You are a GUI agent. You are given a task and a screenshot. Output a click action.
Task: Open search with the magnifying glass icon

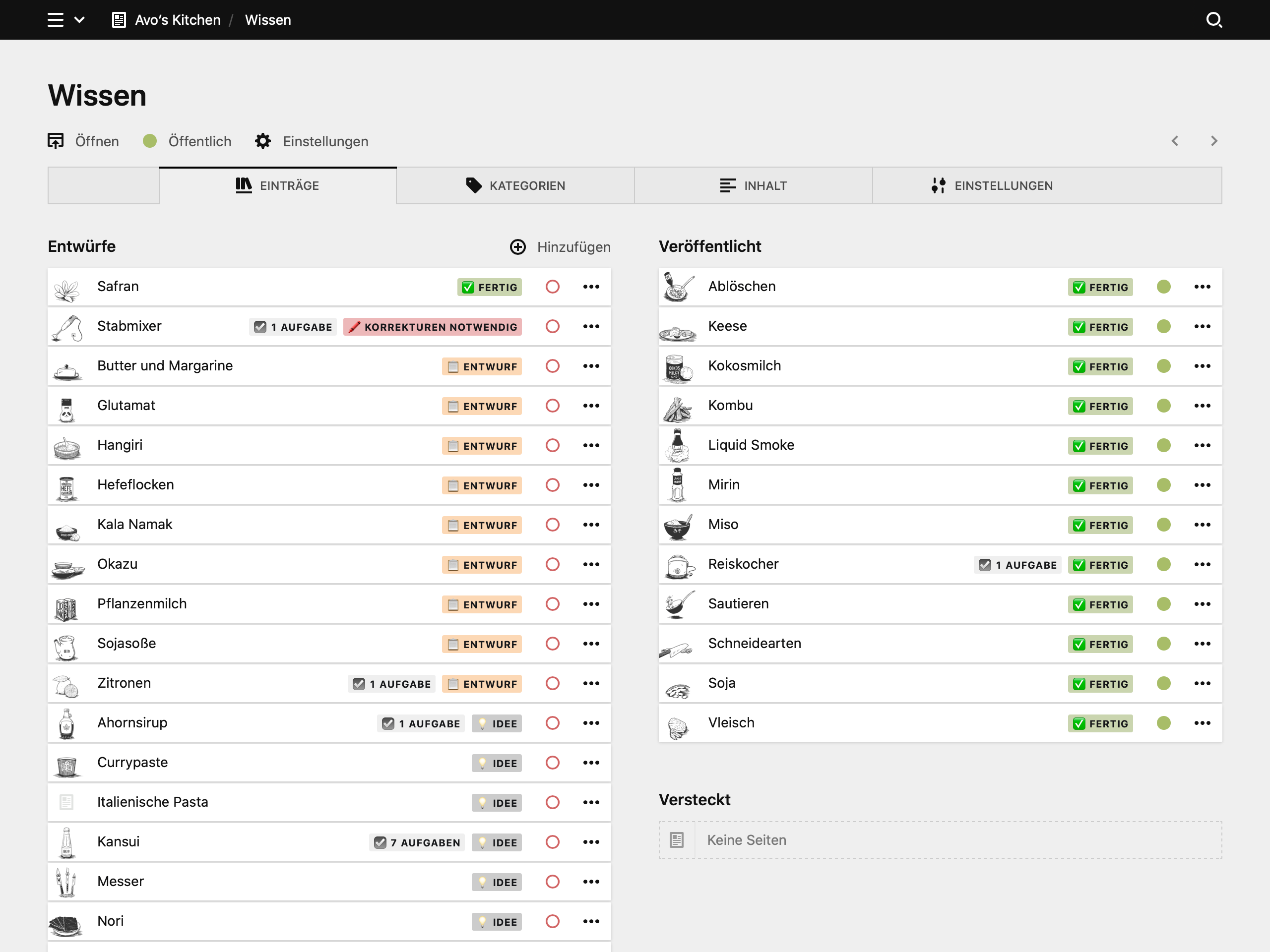pos(1214,19)
